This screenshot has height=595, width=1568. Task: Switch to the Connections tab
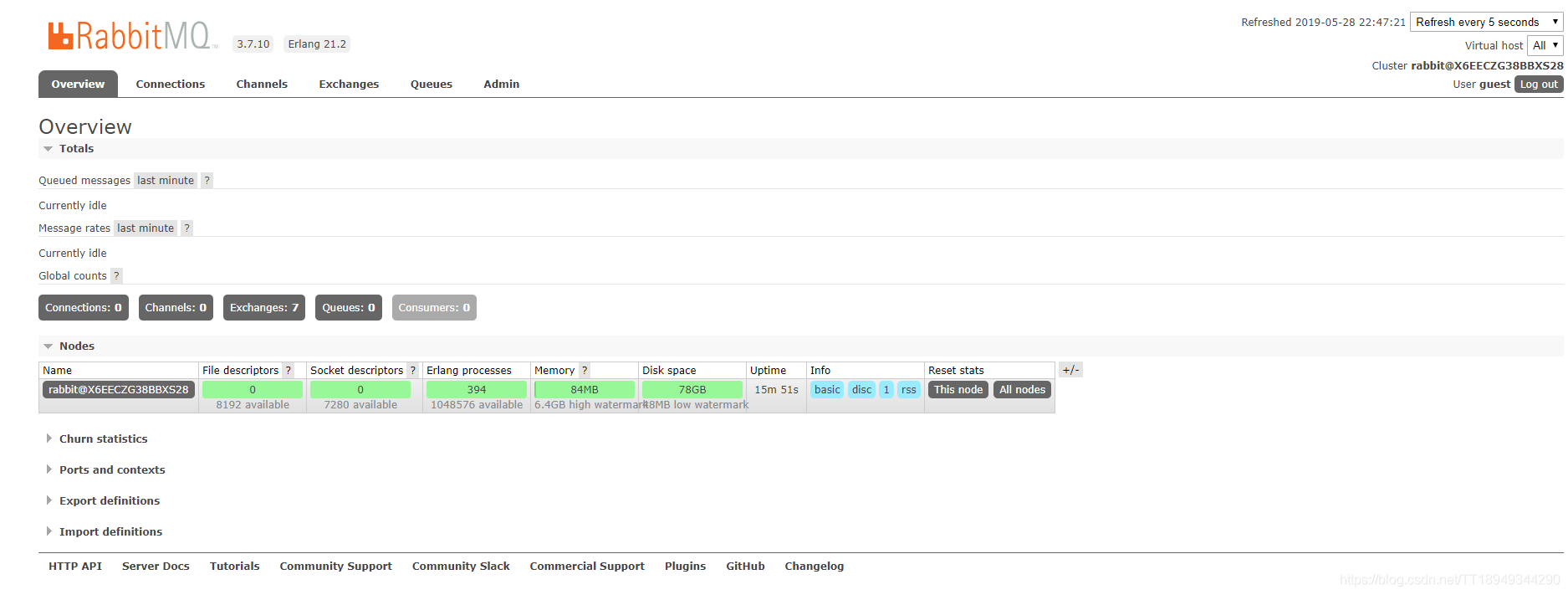tap(171, 85)
